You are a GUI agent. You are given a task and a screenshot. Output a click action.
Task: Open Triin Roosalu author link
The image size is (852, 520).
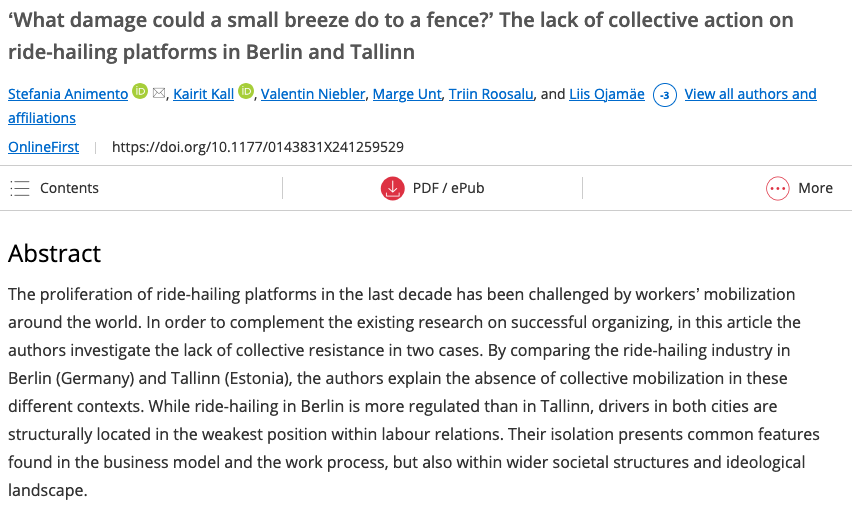coord(491,94)
